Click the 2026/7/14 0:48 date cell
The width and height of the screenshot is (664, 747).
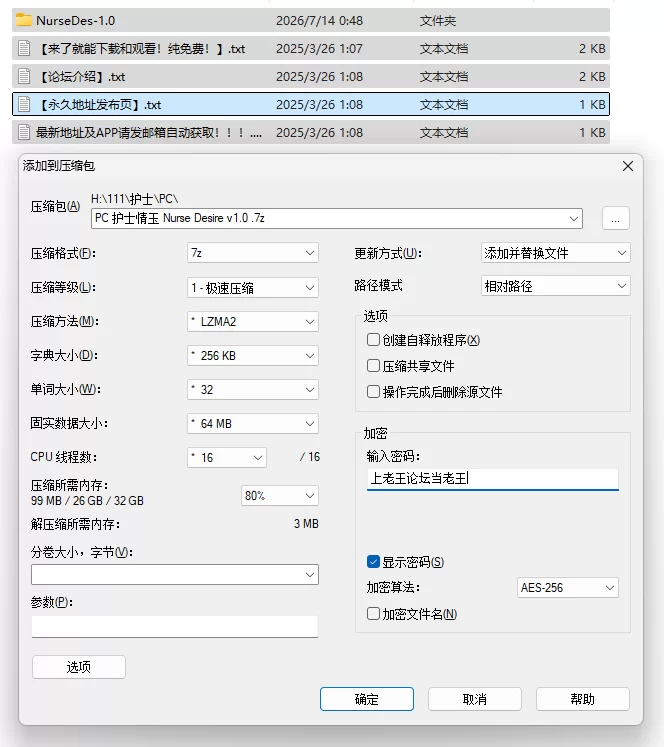click(x=319, y=20)
